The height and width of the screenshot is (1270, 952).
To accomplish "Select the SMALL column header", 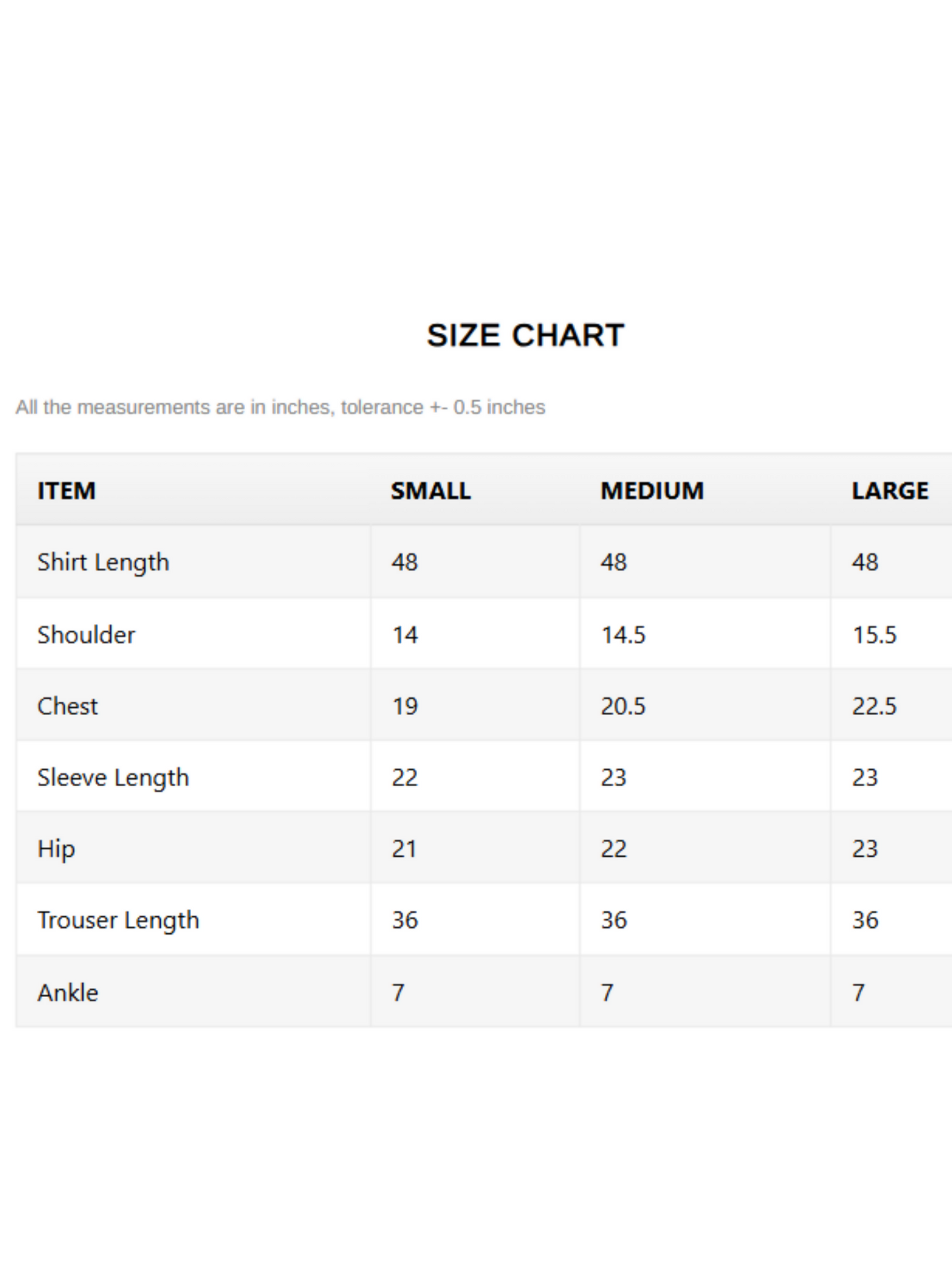I will [x=431, y=491].
